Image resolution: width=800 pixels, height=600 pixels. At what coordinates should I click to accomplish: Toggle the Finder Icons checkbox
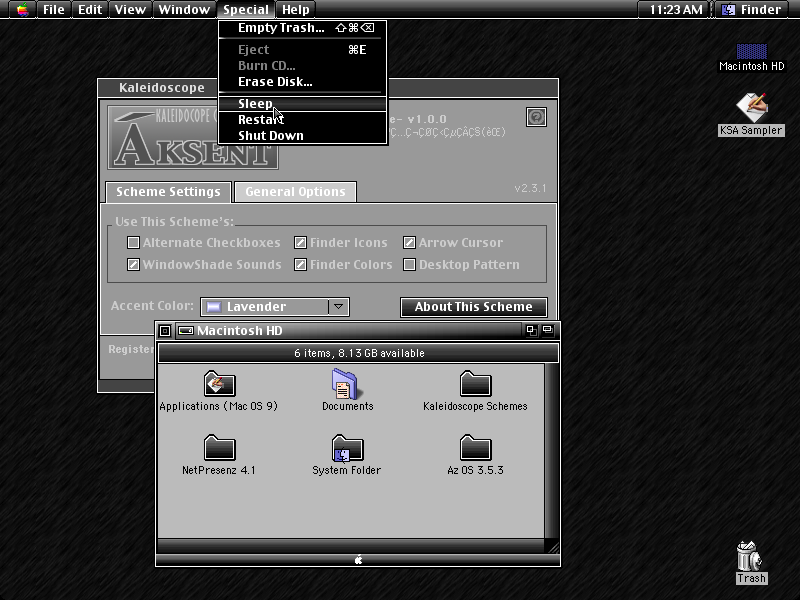pos(301,242)
